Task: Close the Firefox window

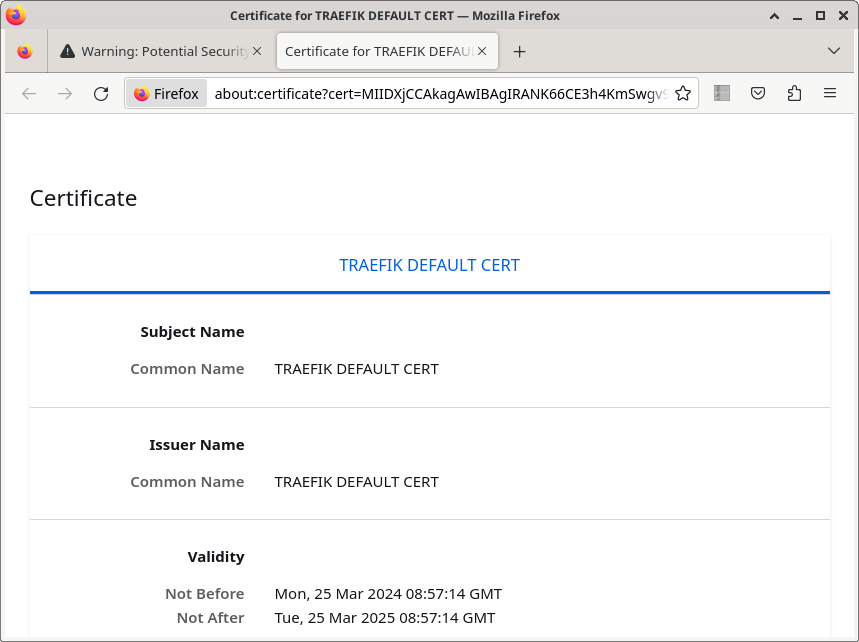Action: tap(844, 16)
